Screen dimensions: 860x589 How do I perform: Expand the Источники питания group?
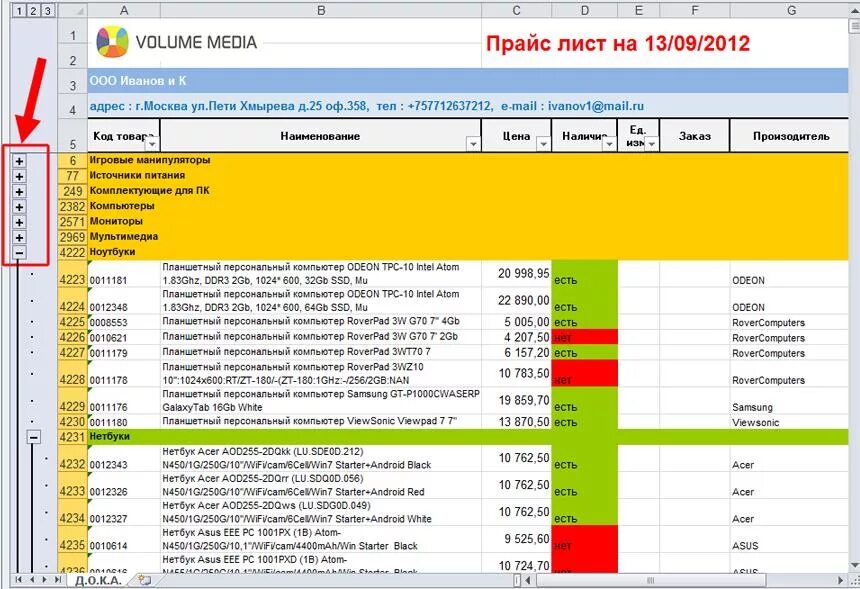tap(19, 176)
